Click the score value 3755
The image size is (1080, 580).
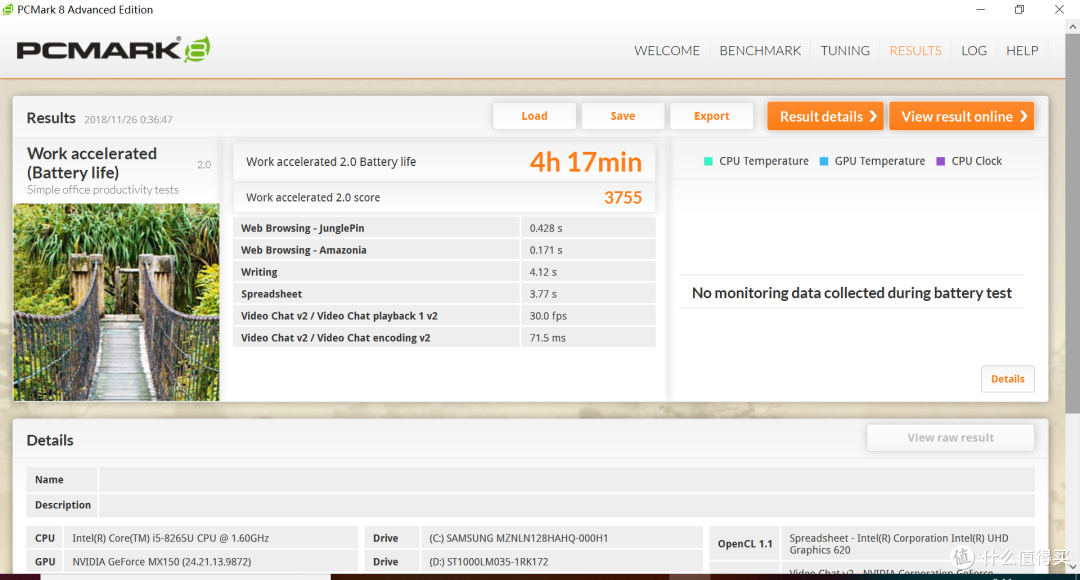[623, 198]
